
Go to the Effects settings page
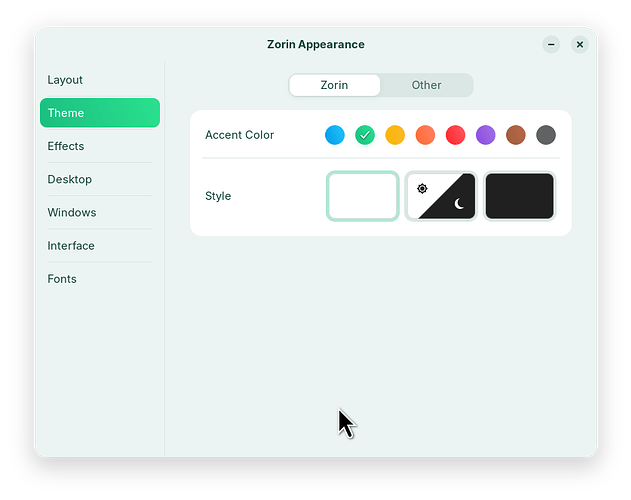coord(100,146)
